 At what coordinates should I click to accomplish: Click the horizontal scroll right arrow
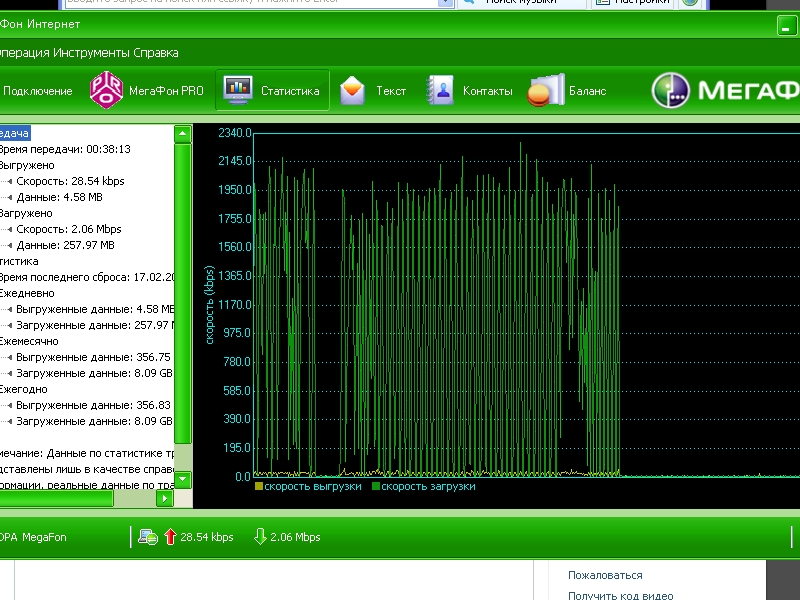164,498
